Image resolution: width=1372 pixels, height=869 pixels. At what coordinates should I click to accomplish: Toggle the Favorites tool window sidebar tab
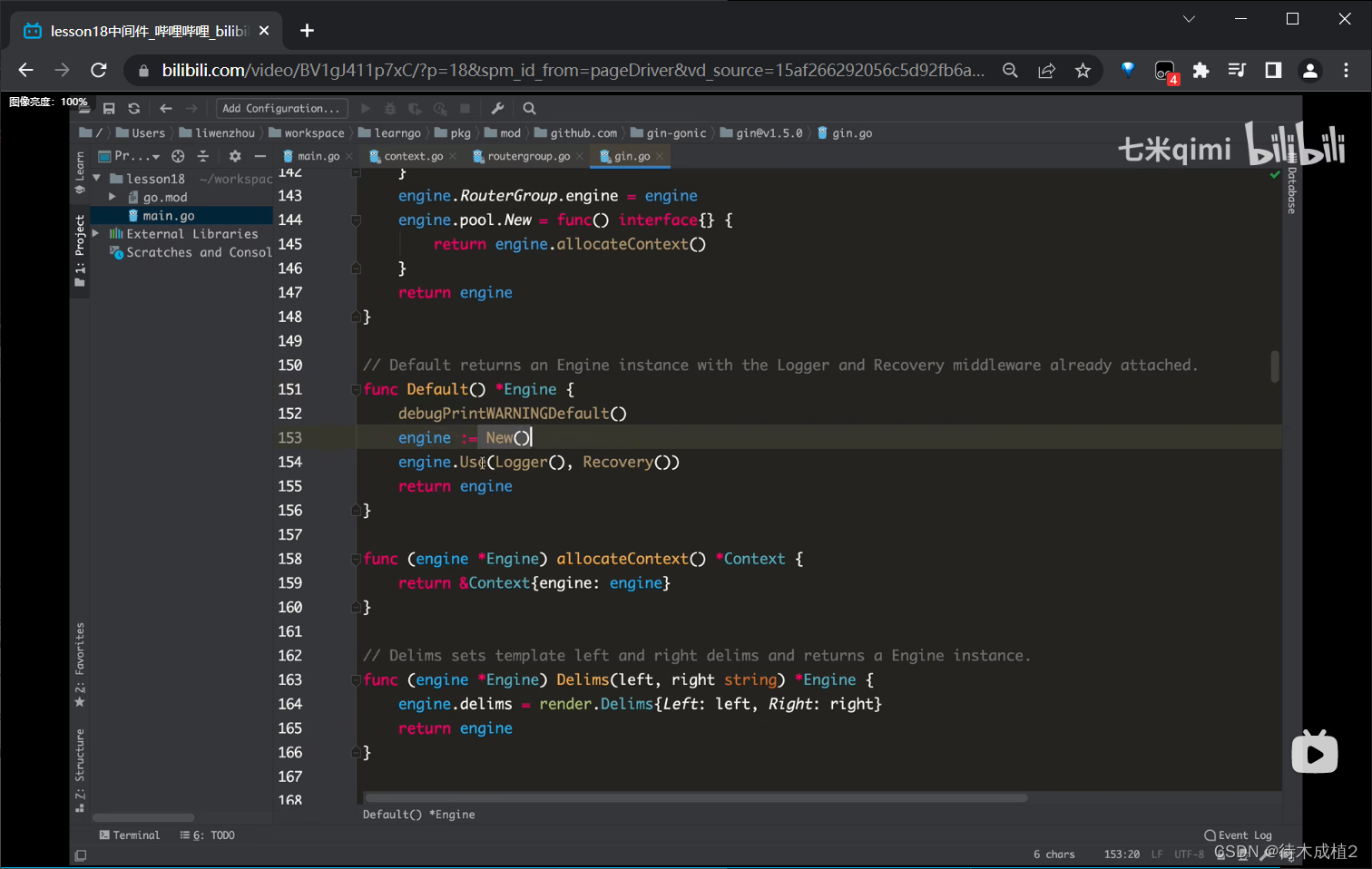(x=80, y=664)
